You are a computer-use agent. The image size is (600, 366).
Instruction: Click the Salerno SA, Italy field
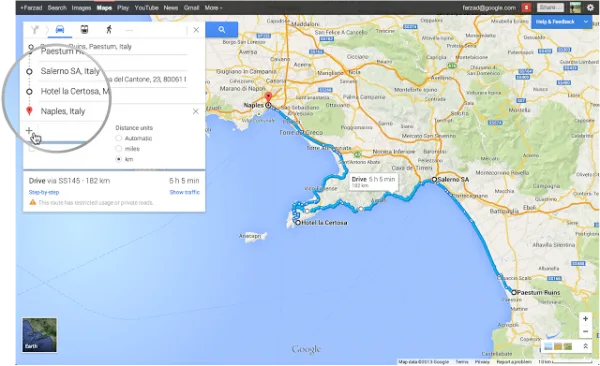pyautogui.click(x=70, y=71)
